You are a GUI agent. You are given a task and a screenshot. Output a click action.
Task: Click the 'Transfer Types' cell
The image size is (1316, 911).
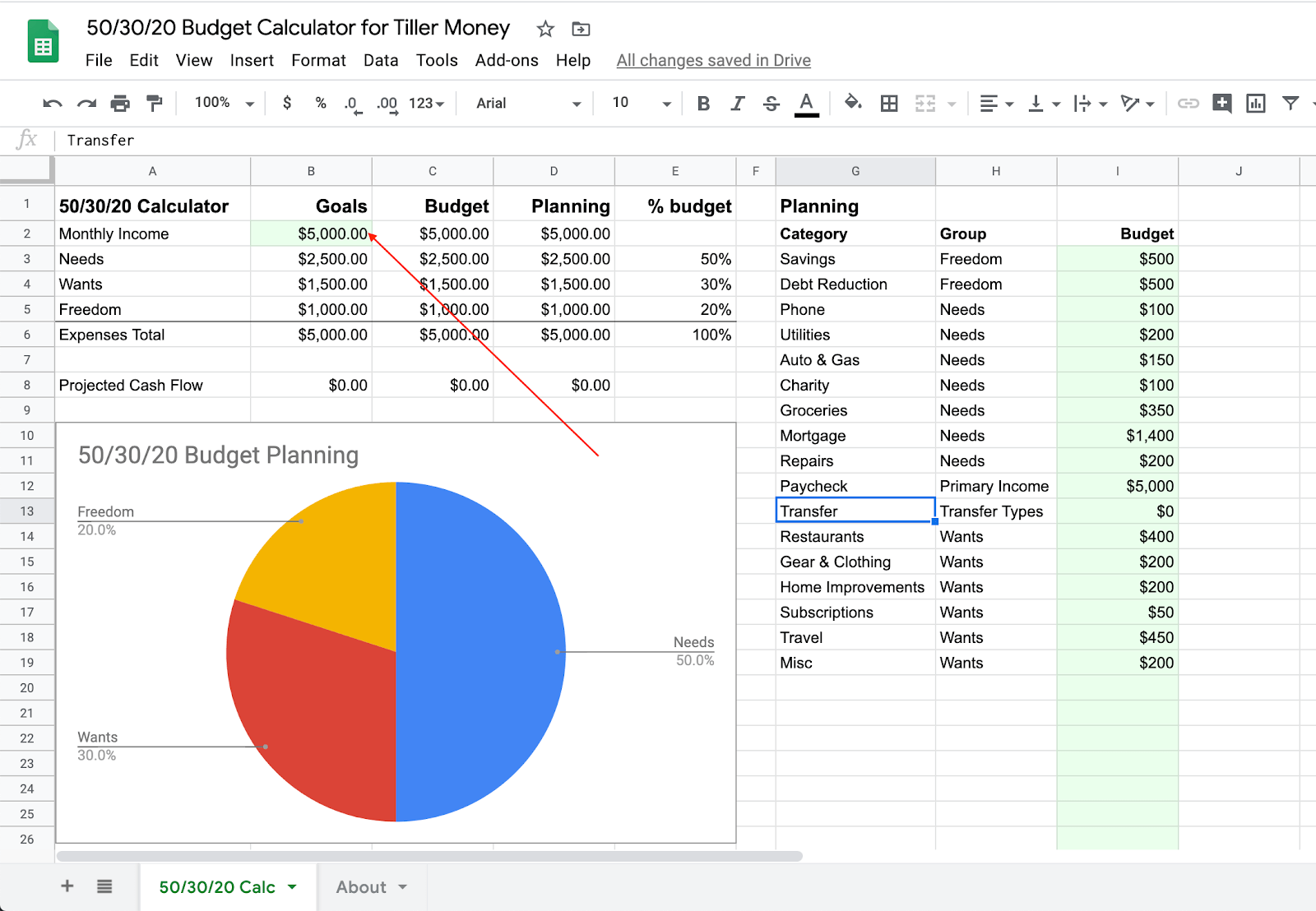(996, 511)
